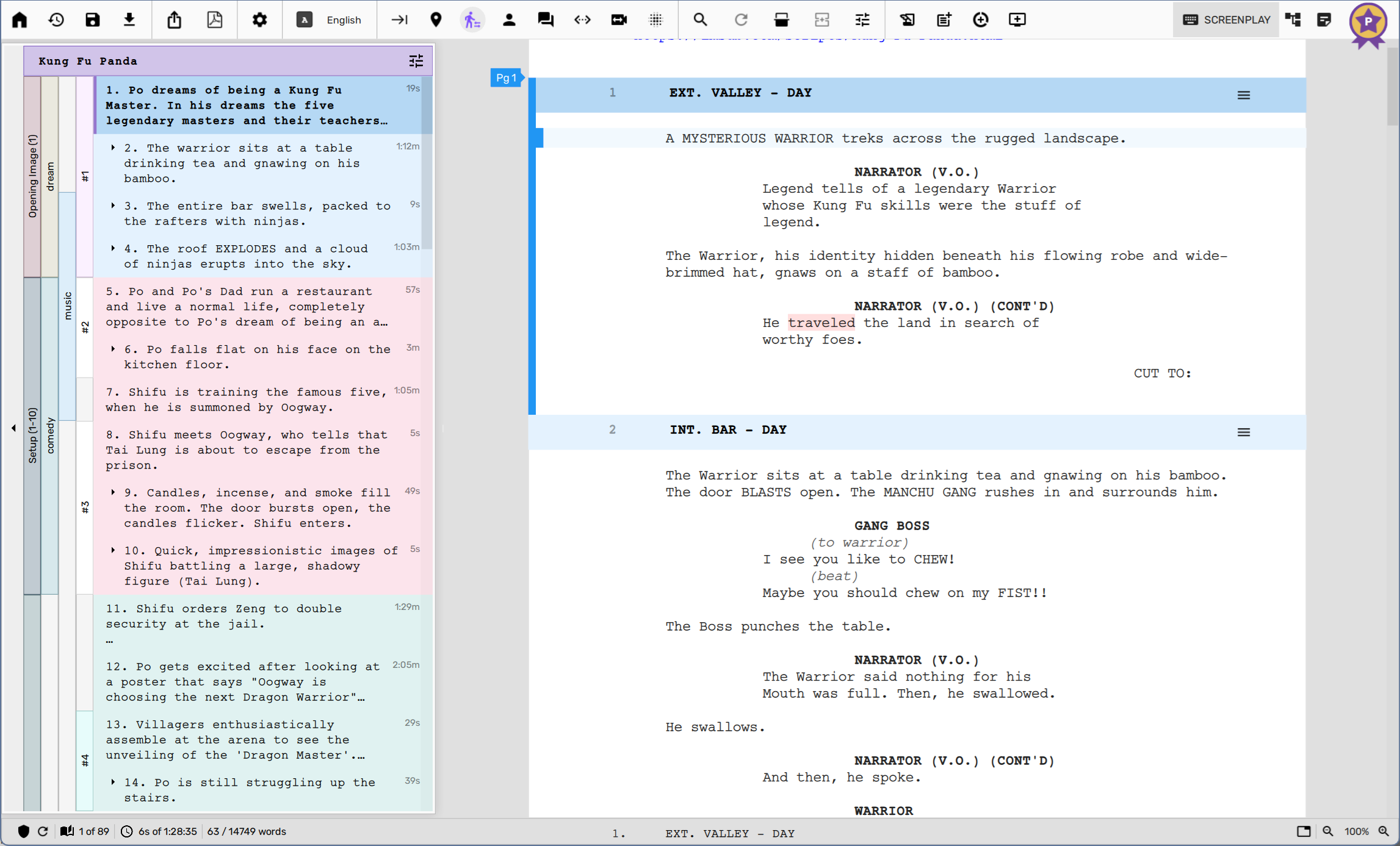1400x846 pixels.
Task: Toggle SCREENPLAY keyboard mode button
Action: pyautogui.click(x=1226, y=20)
